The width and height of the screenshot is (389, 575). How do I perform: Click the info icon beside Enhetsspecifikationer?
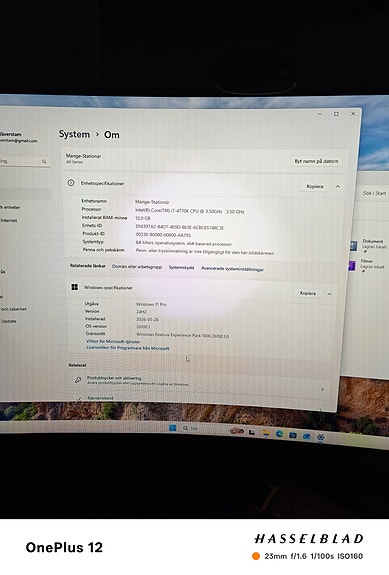[71, 182]
